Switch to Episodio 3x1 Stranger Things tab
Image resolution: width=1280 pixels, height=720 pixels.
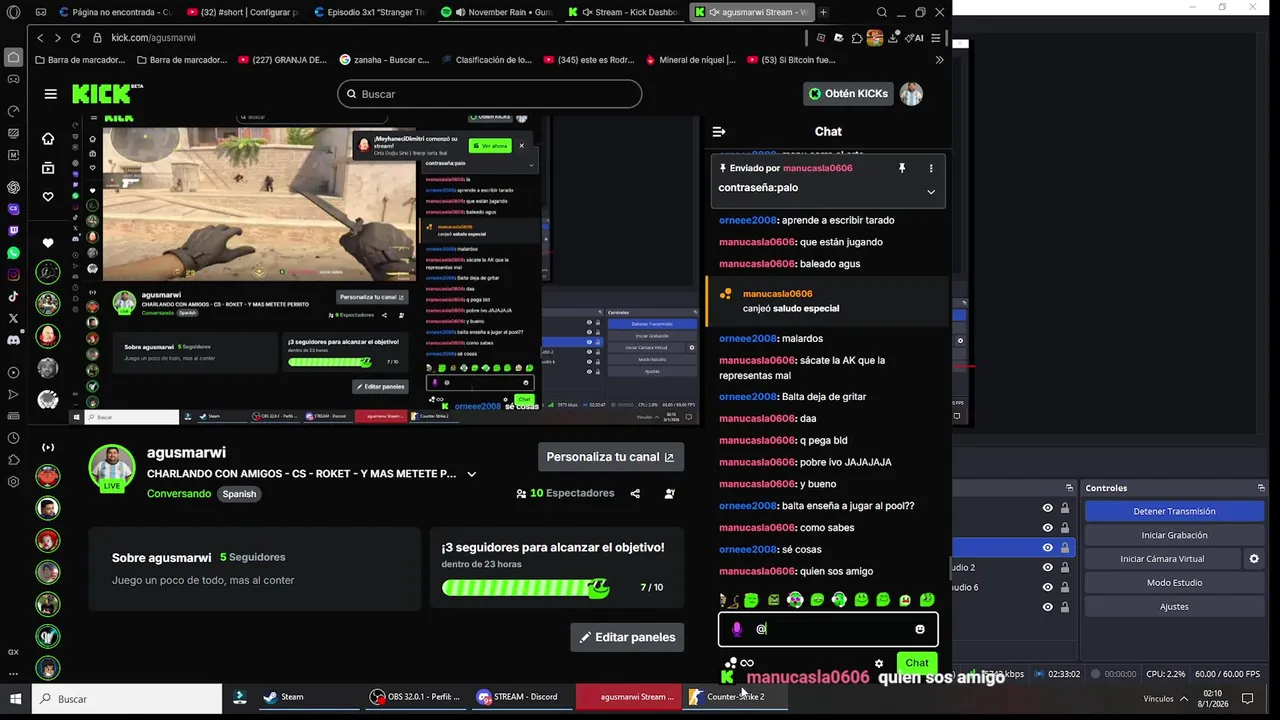[x=369, y=12]
